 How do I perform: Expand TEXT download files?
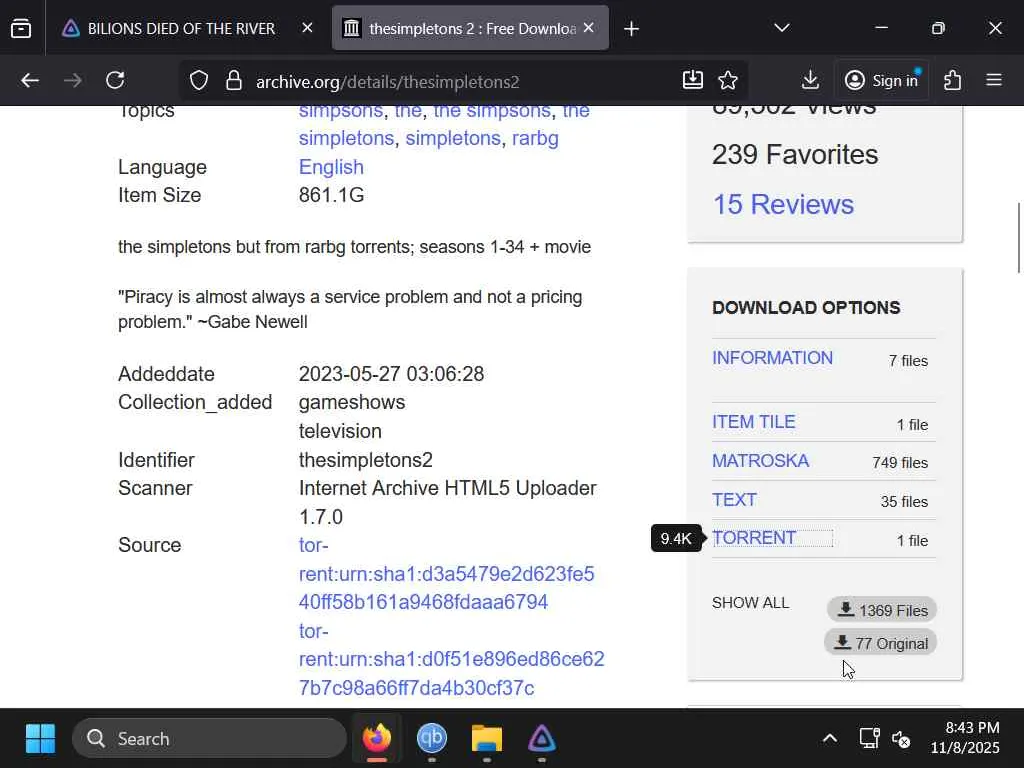pos(734,500)
